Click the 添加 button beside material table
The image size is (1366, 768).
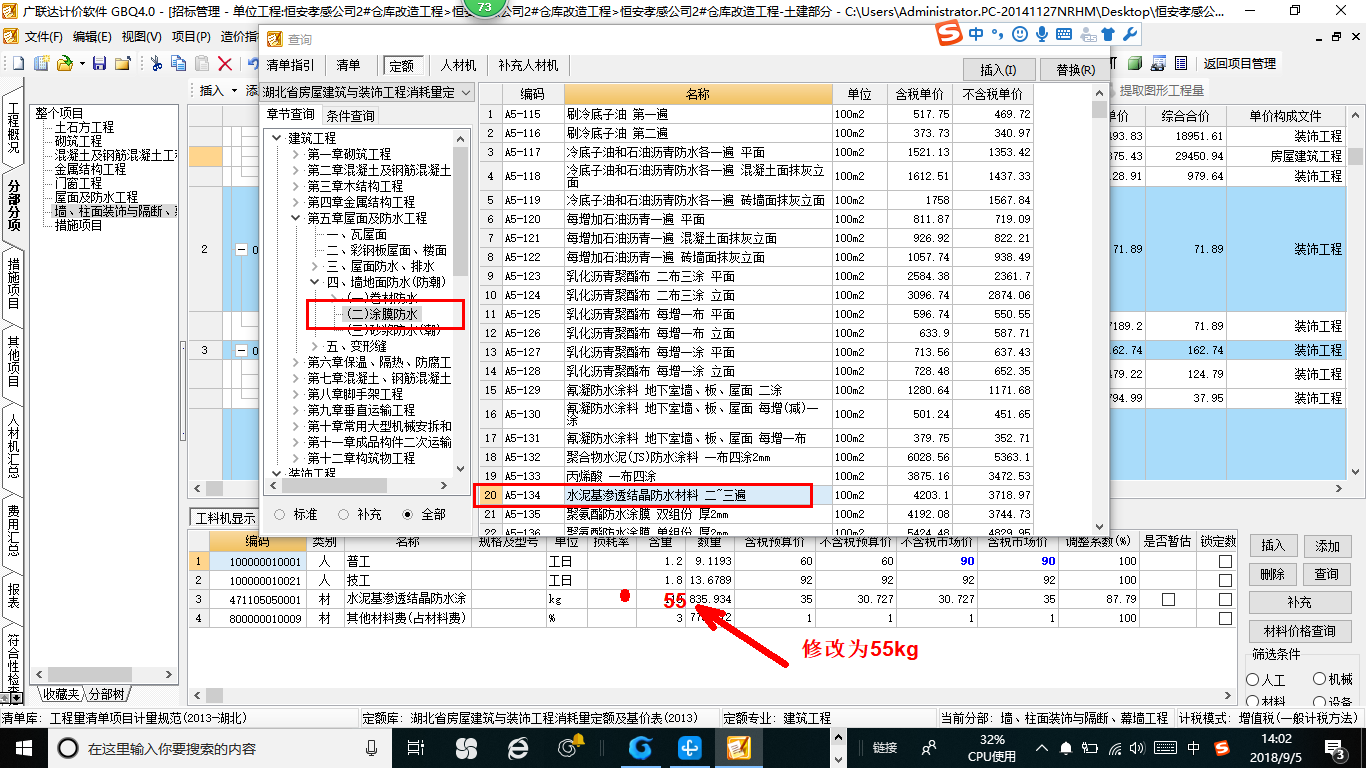[x=1327, y=547]
